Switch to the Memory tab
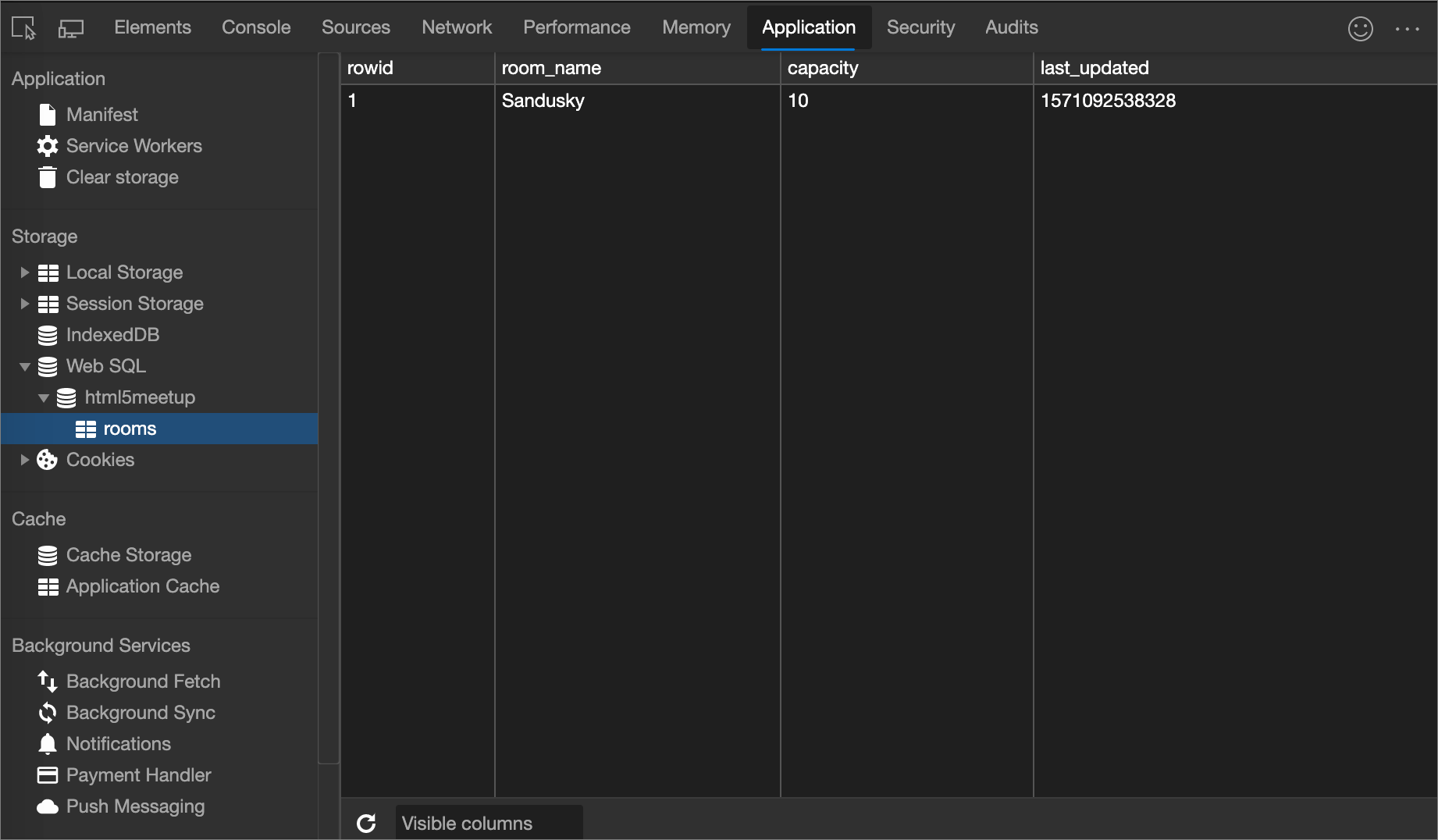The image size is (1438, 840). click(696, 27)
